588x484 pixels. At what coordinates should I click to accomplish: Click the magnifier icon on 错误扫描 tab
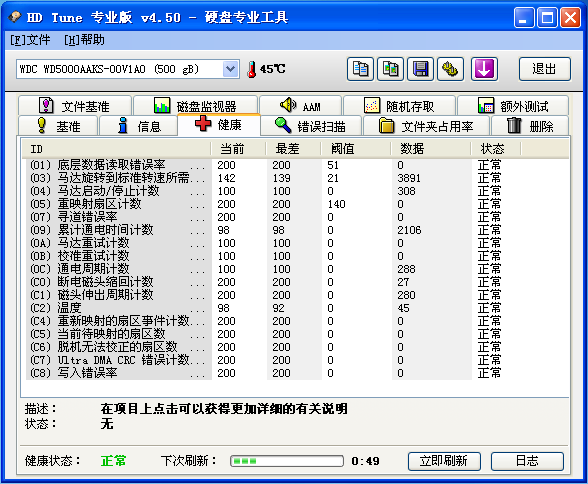(x=283, y=125)
